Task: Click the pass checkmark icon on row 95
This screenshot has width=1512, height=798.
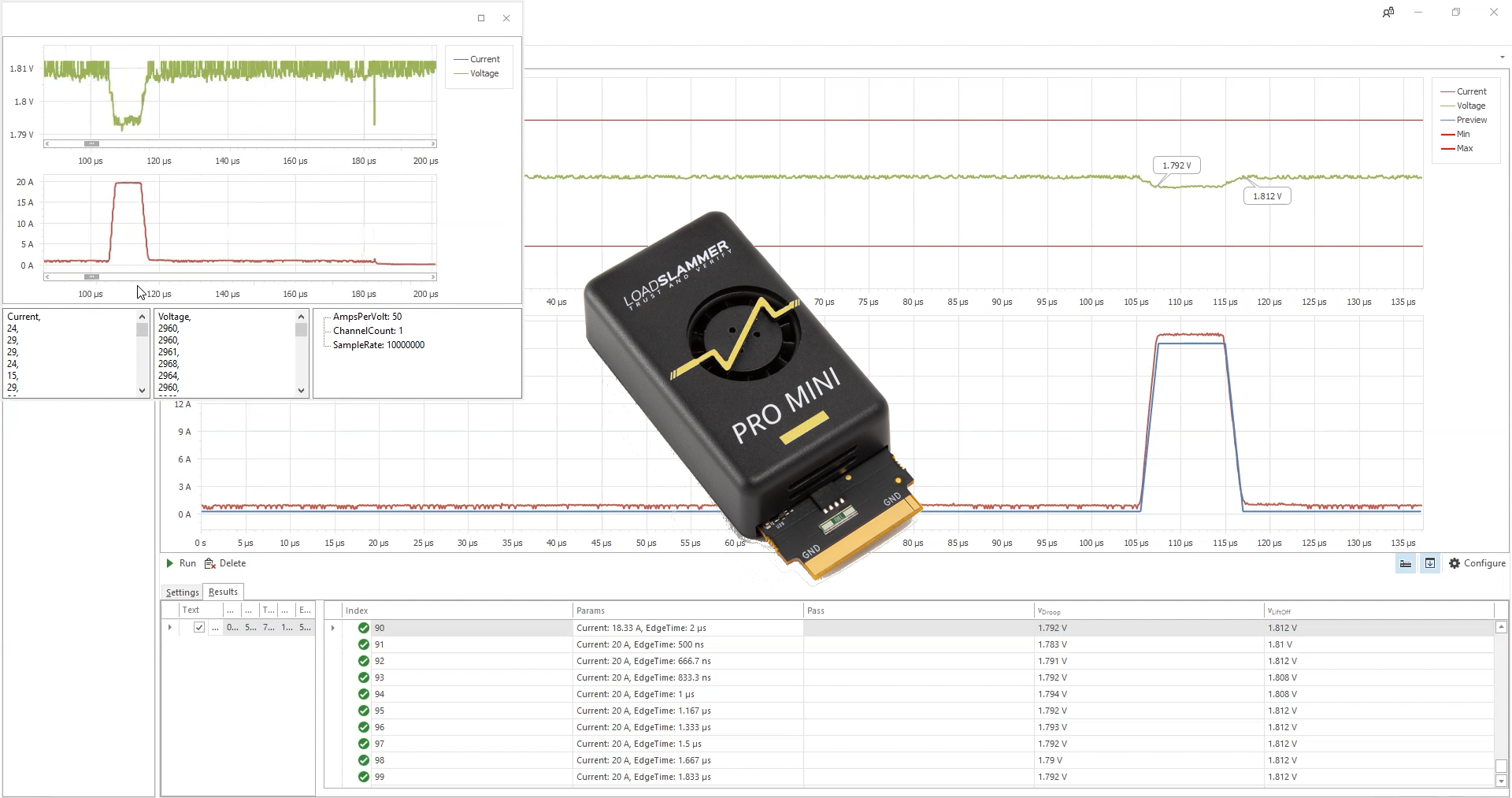Action: (x=363, y=711)
